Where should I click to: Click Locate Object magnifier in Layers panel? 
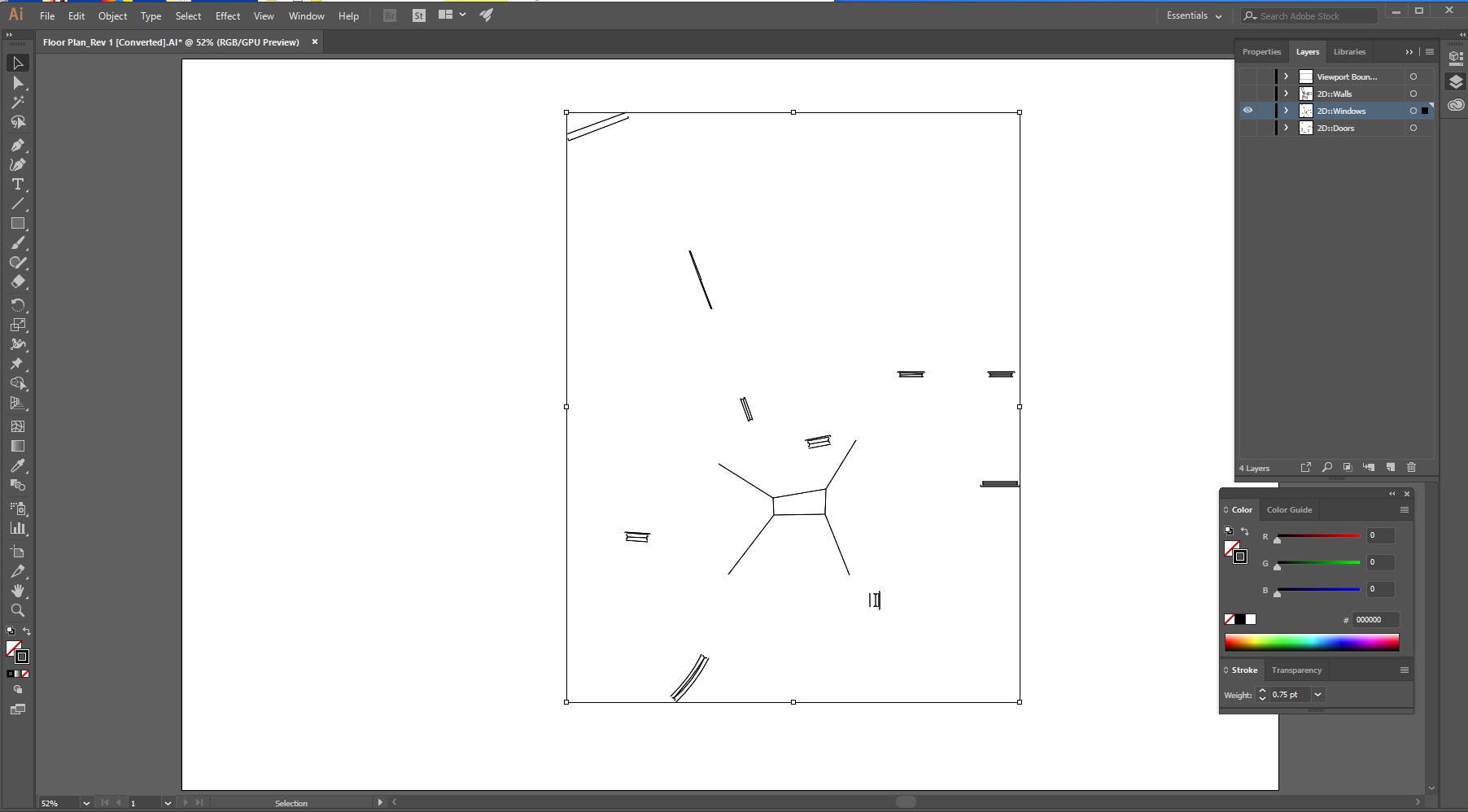click(x=1326, y=468)
